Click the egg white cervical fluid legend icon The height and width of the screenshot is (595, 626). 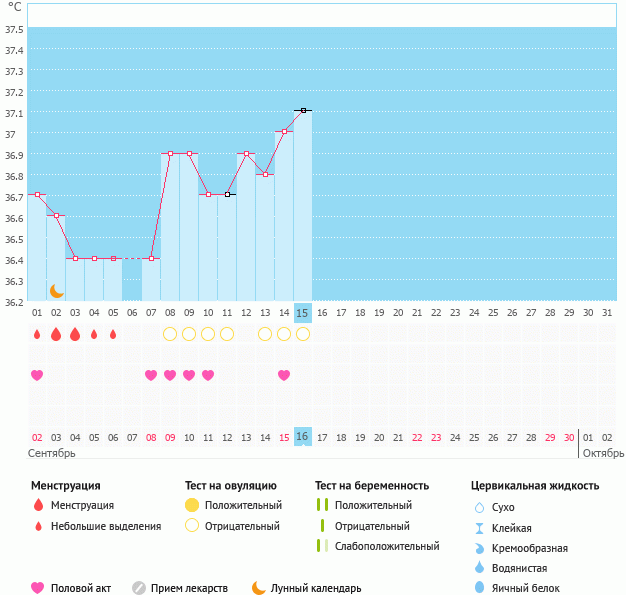(479, 588)
